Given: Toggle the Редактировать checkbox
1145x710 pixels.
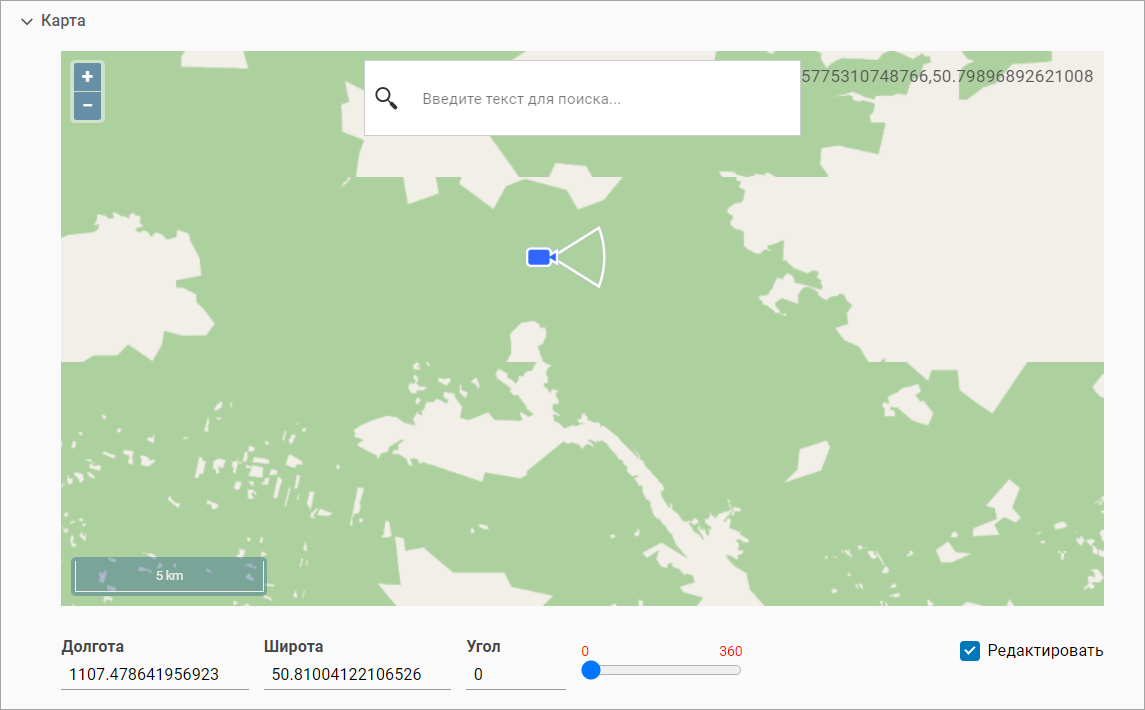Looking at the screenshot, I should tap(969, 651).
